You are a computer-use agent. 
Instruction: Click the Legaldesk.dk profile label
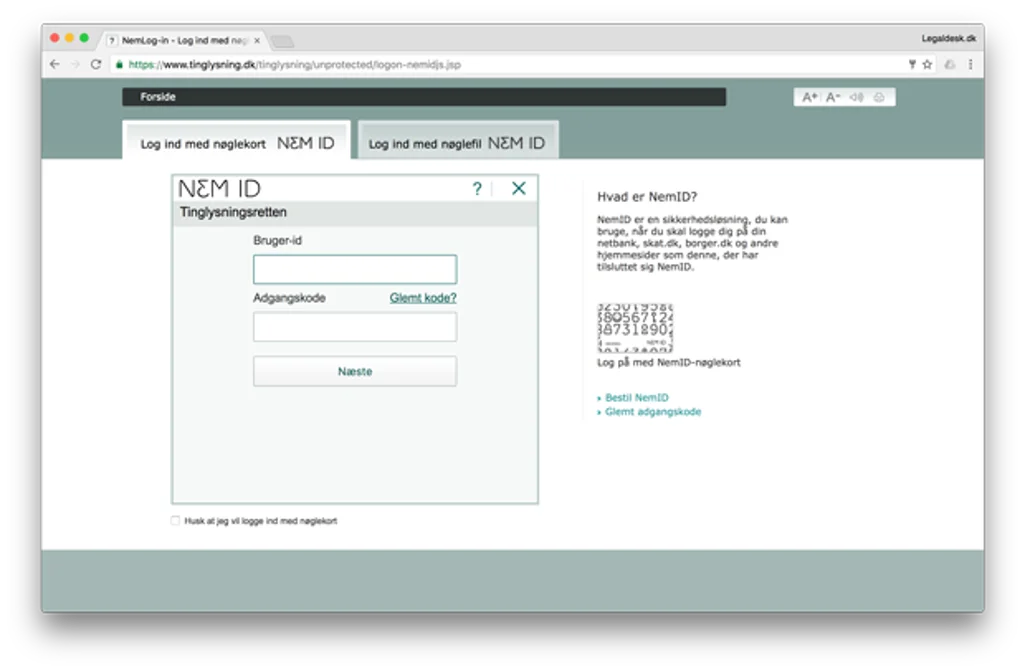point(948,39)
